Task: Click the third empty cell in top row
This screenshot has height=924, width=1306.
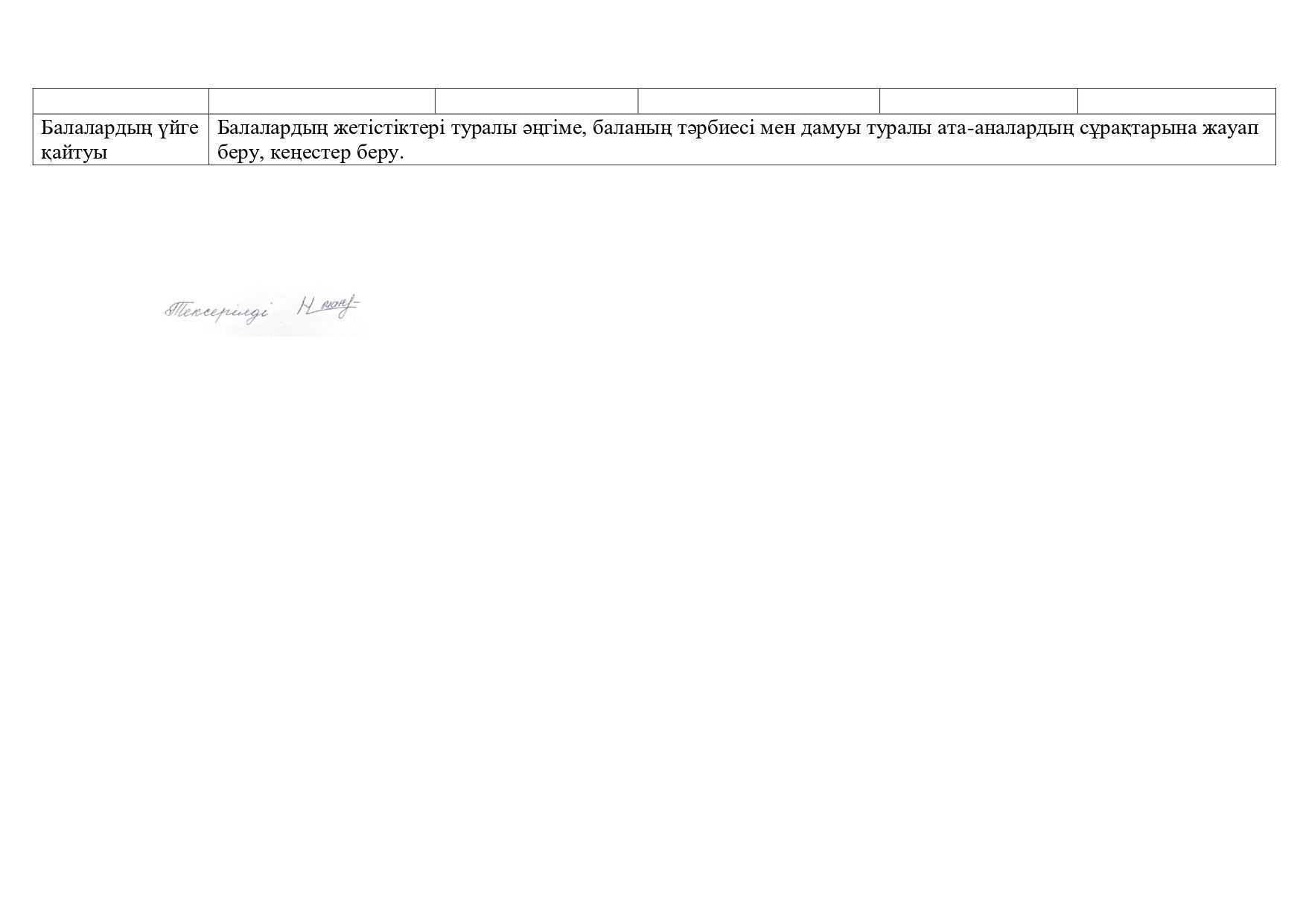Action: tap(536, 101)
